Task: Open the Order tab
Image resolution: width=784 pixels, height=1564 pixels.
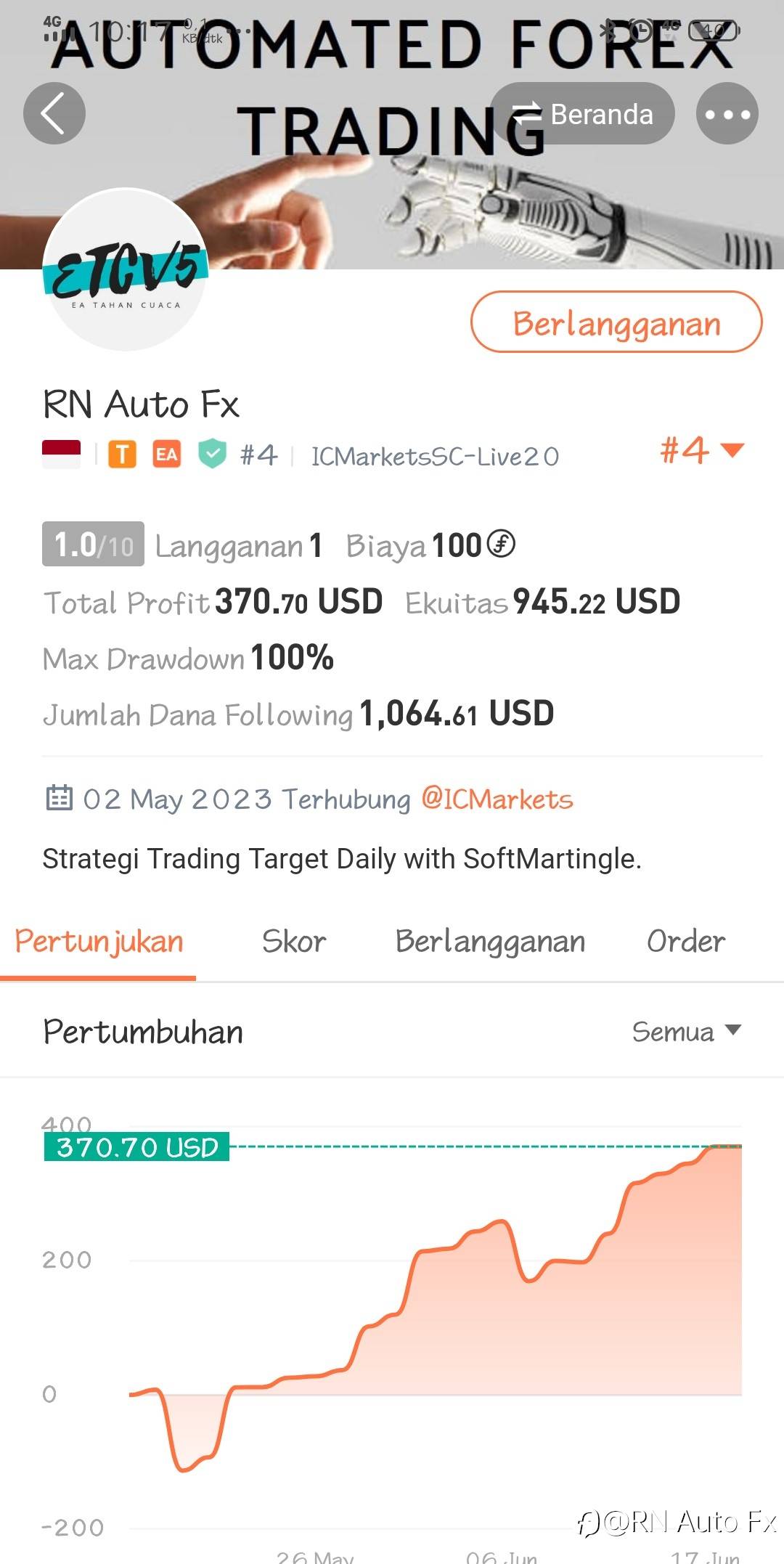Action: click(x=685, y=942)
